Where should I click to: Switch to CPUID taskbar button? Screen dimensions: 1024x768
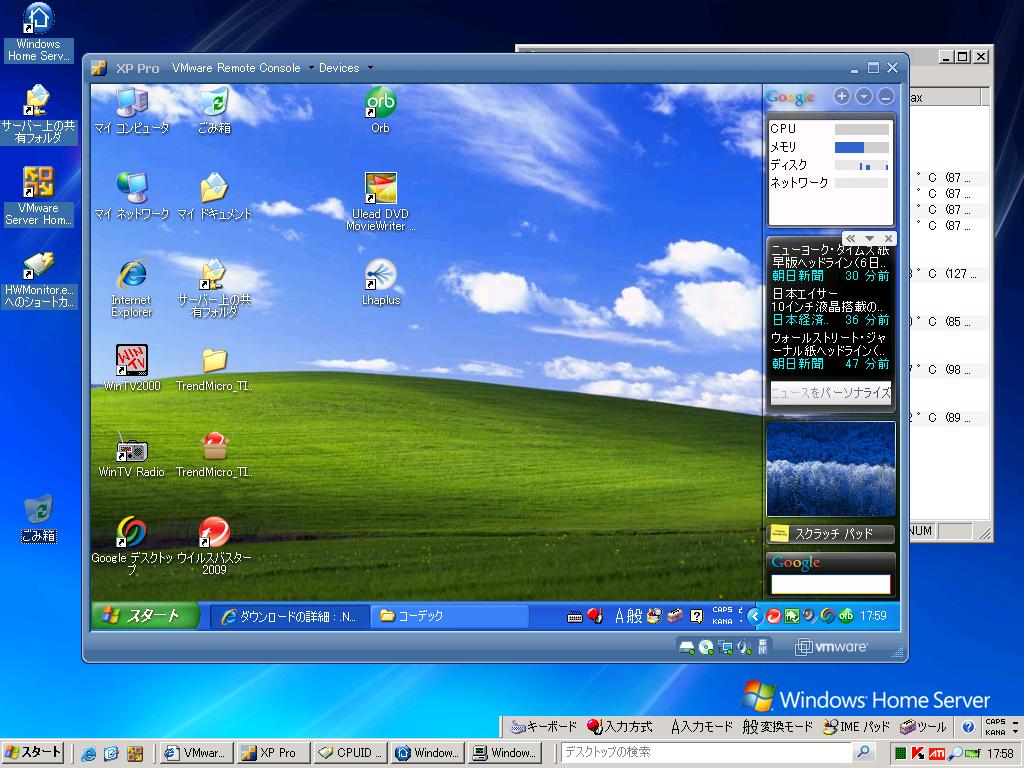(x=350, y=752)
